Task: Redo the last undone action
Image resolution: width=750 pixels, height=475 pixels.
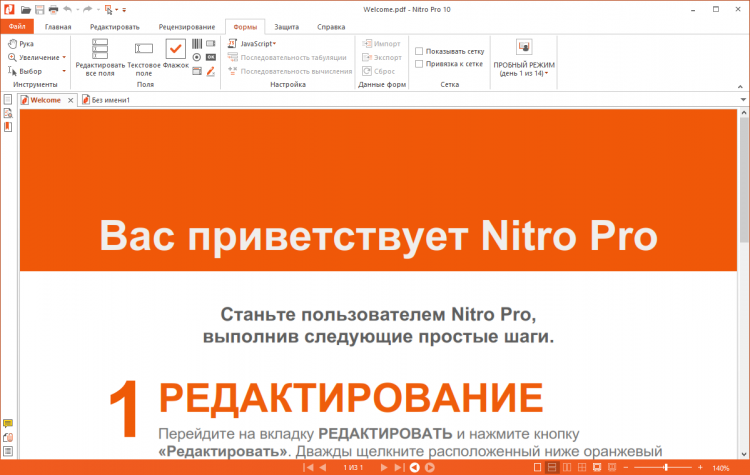Action: pos(87,9)
